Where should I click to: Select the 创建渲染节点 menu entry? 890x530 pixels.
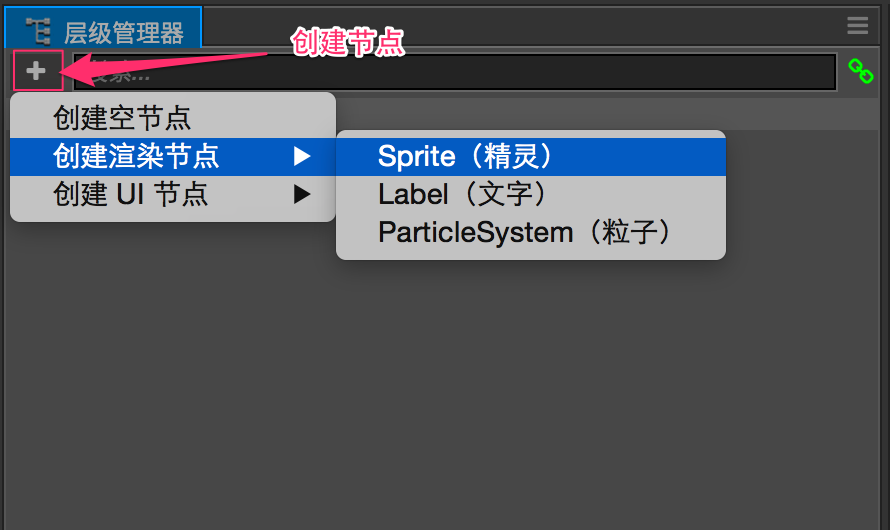pos(173,157)
